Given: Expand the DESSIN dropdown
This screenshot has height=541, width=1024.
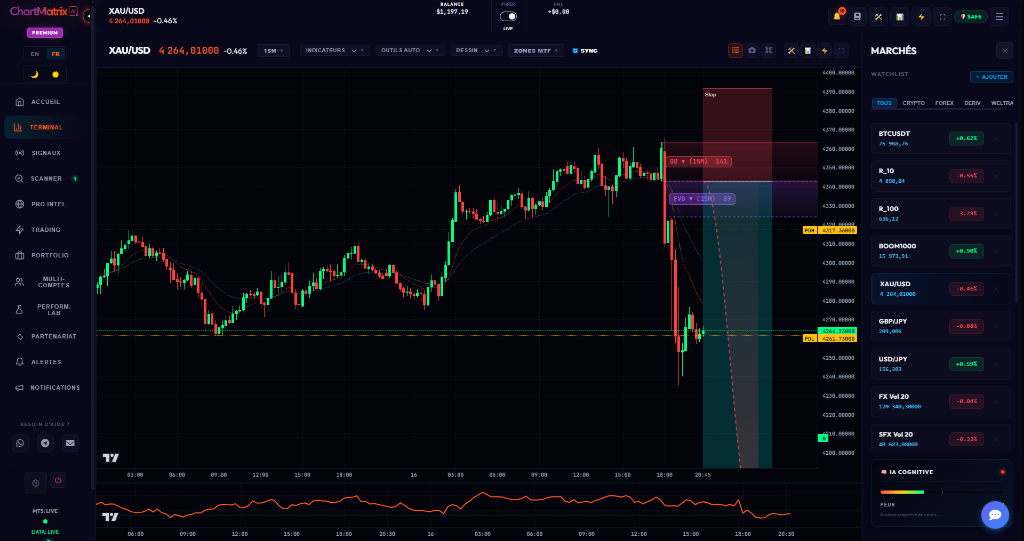Looking at the screenshot, I should [x=477, y=50].
